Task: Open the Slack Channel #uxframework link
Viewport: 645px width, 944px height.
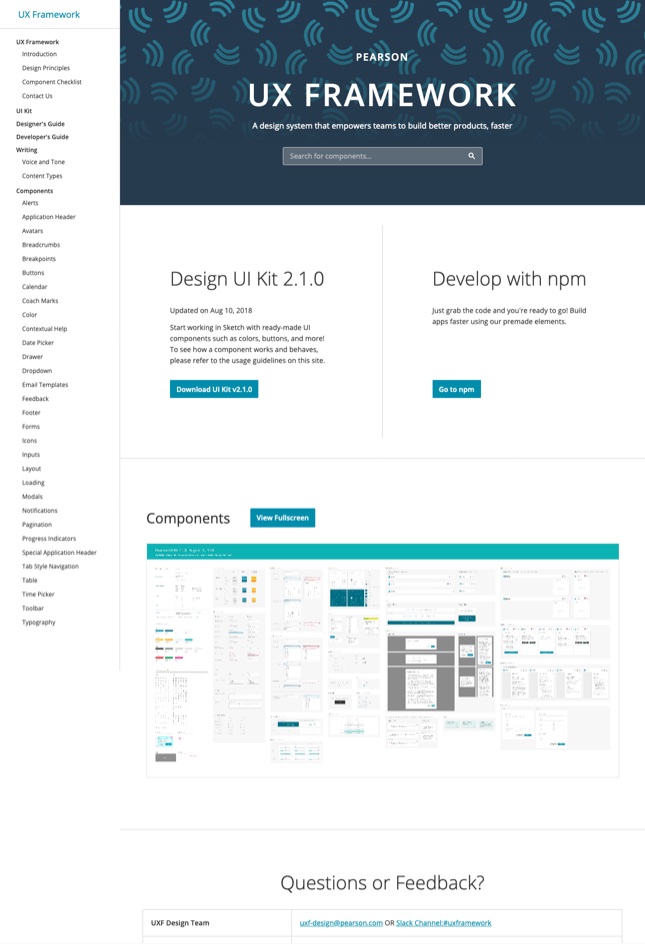Action: [444, 923]
